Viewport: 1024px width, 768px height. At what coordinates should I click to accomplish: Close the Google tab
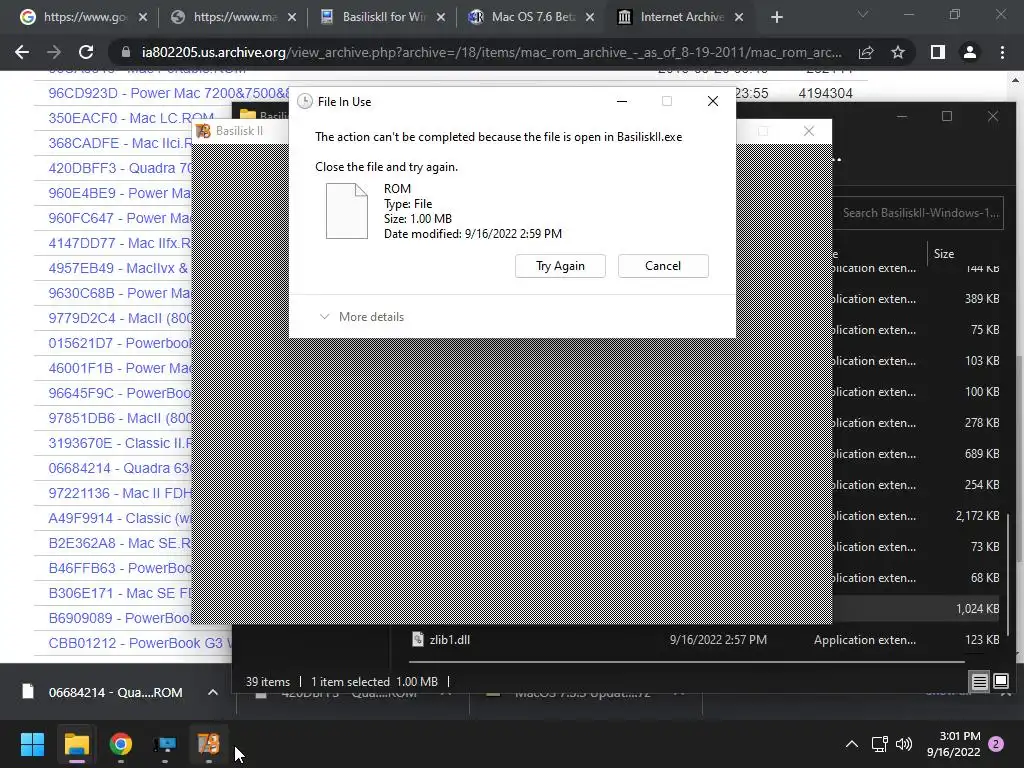tap(143, 17)
